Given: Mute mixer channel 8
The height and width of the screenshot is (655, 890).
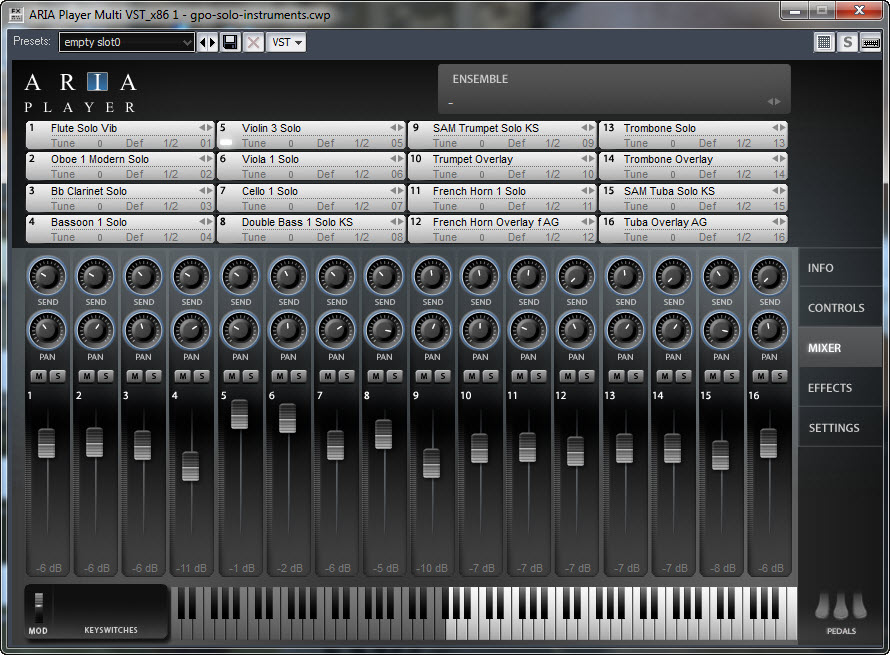Looking at the screenshot, I should [375, 376].
